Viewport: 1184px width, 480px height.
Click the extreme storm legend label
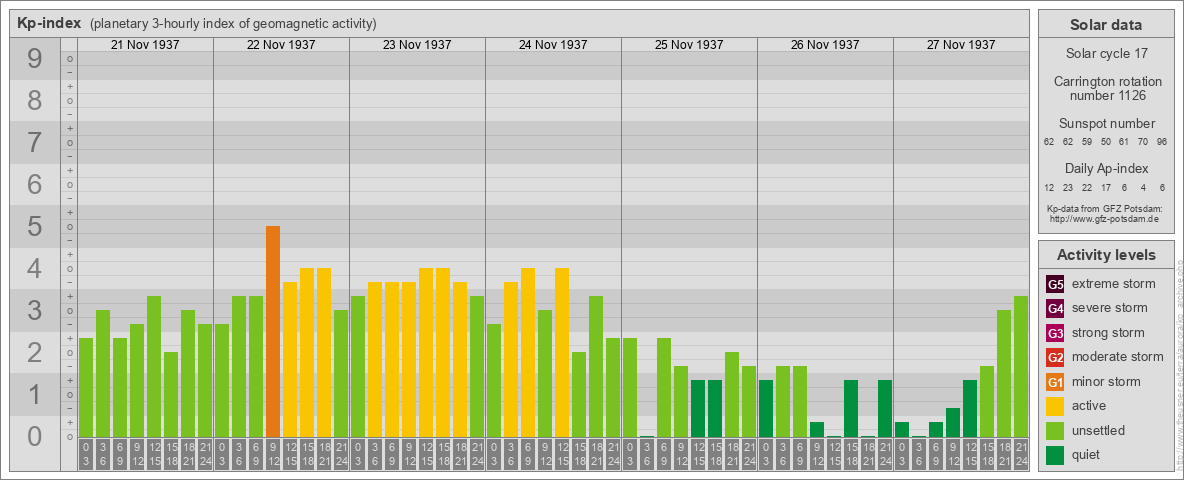1114,284
